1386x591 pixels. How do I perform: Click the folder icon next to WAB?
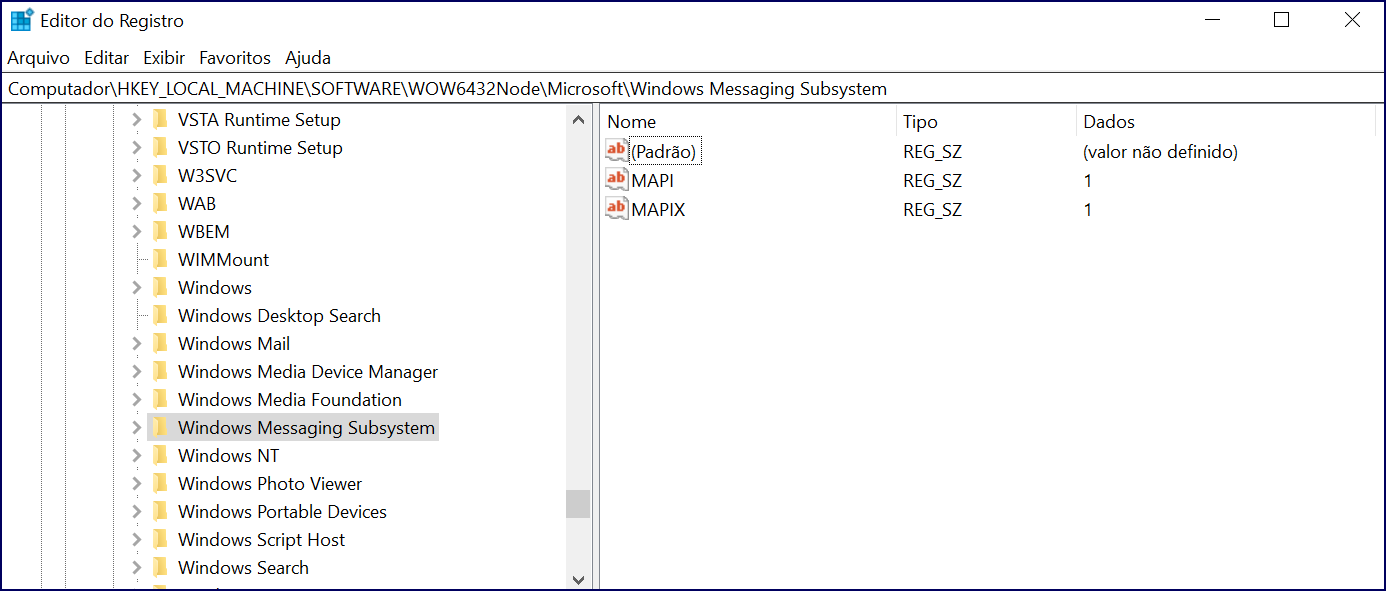(x=160, y=203)
